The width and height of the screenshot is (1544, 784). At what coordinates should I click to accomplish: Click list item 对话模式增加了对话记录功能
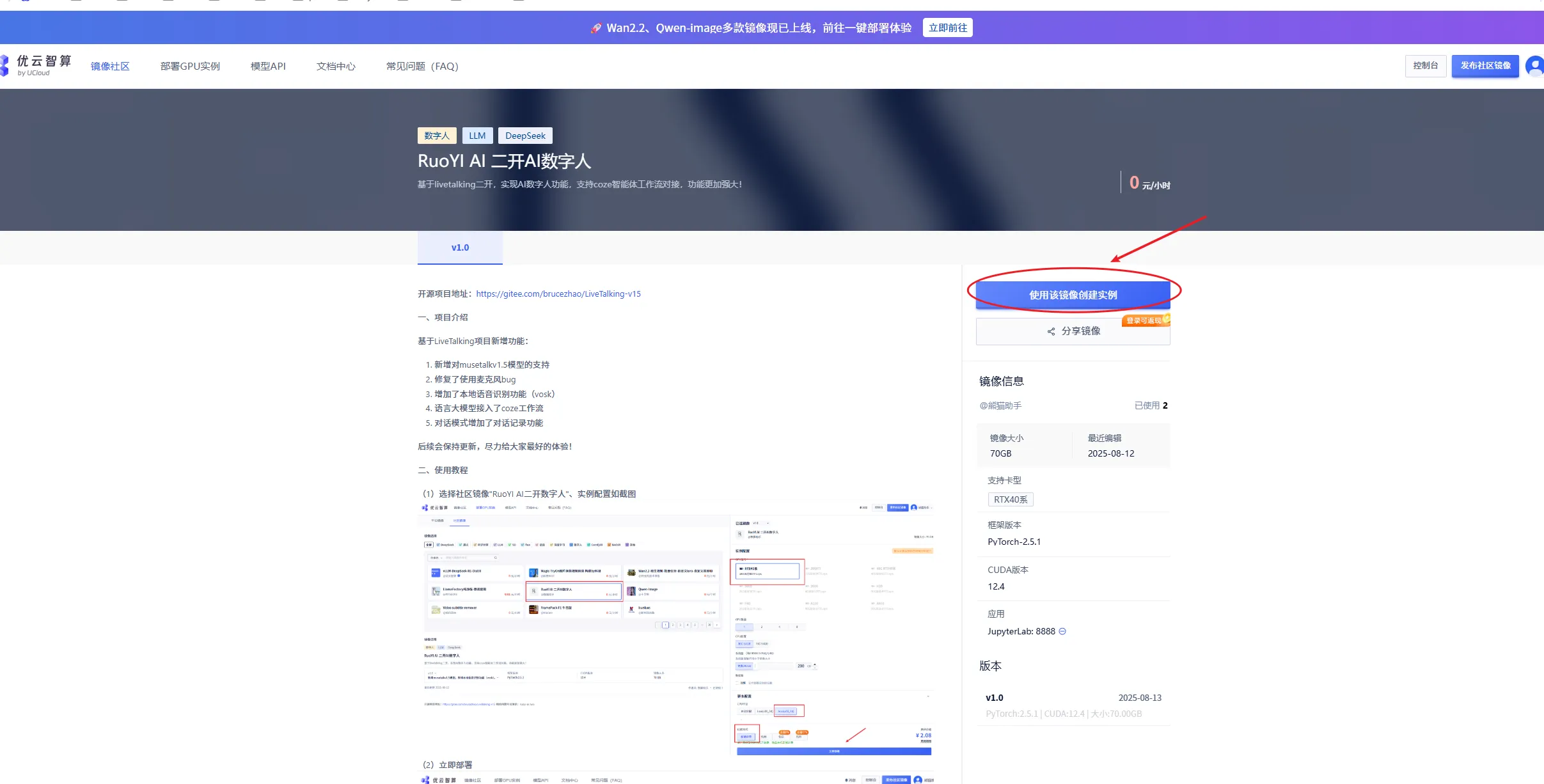pyautogui.click(x=489, y=423)
